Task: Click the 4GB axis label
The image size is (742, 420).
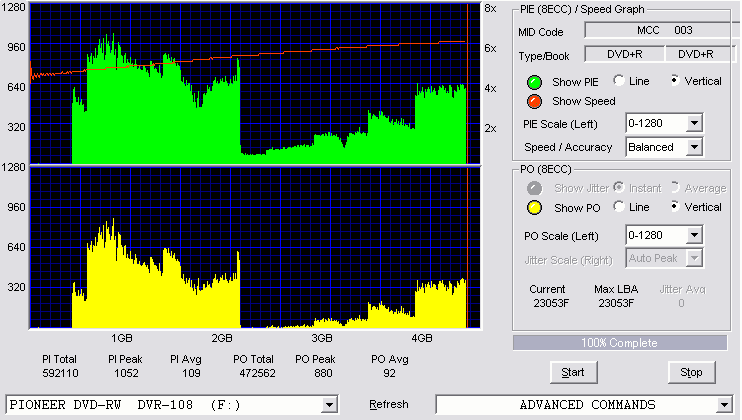Action: [422, 338]
